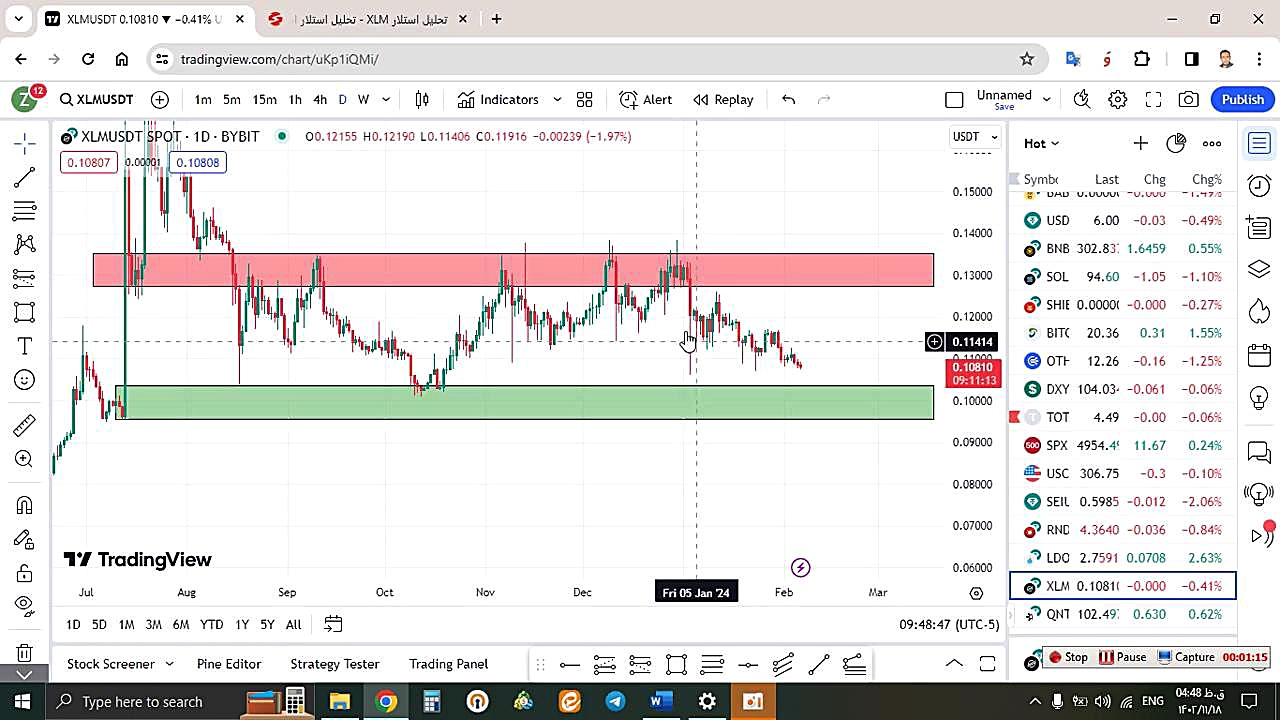Image resolution: width=1280 pixels, height=720 pixels.
Task: Add symbol to the watchlist
Action: click(x=1140, y=143)
